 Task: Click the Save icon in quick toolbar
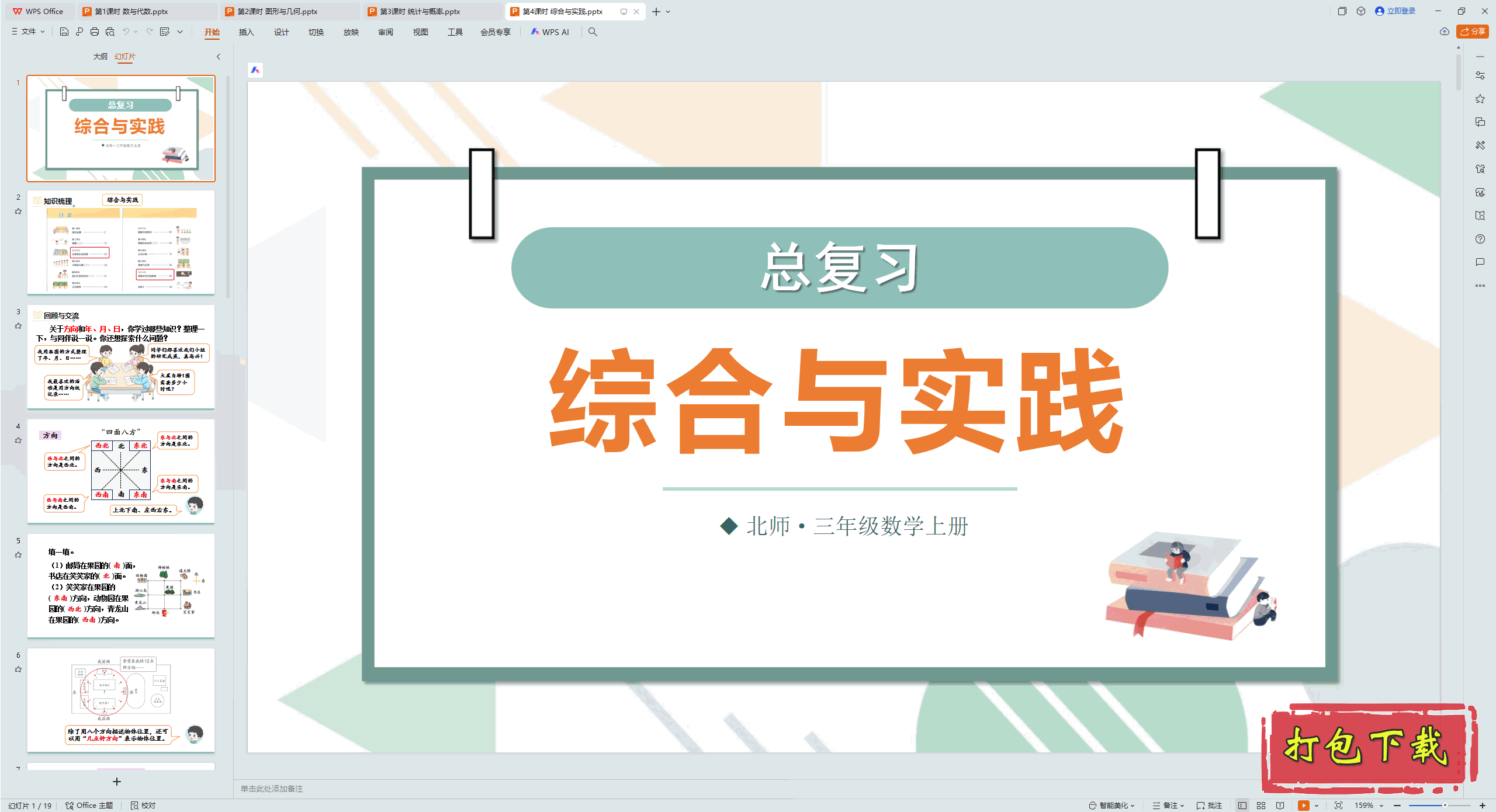64,32
